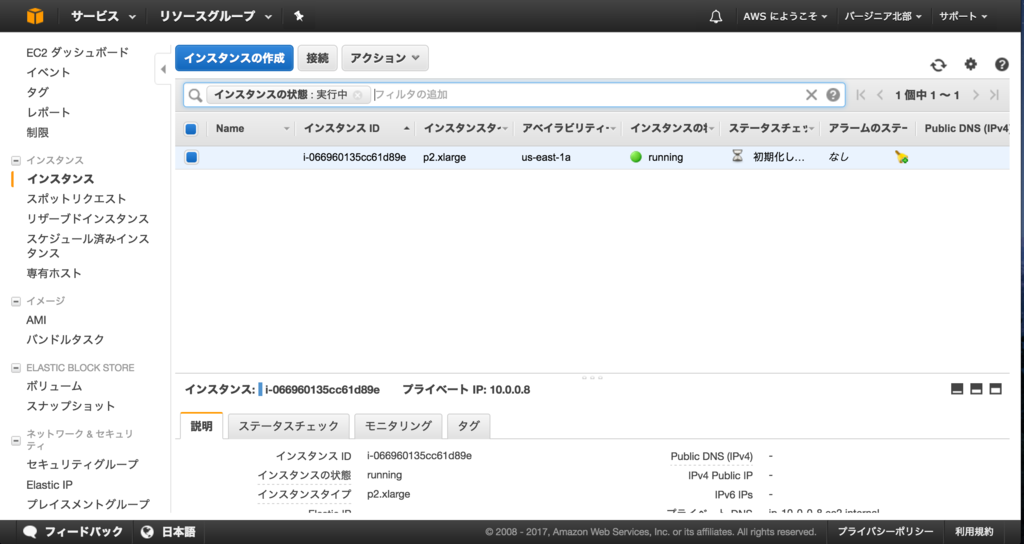Minimize the details pane layout icon
The height and width of the screenshot is (544, 1024).
tap(957, 389)
